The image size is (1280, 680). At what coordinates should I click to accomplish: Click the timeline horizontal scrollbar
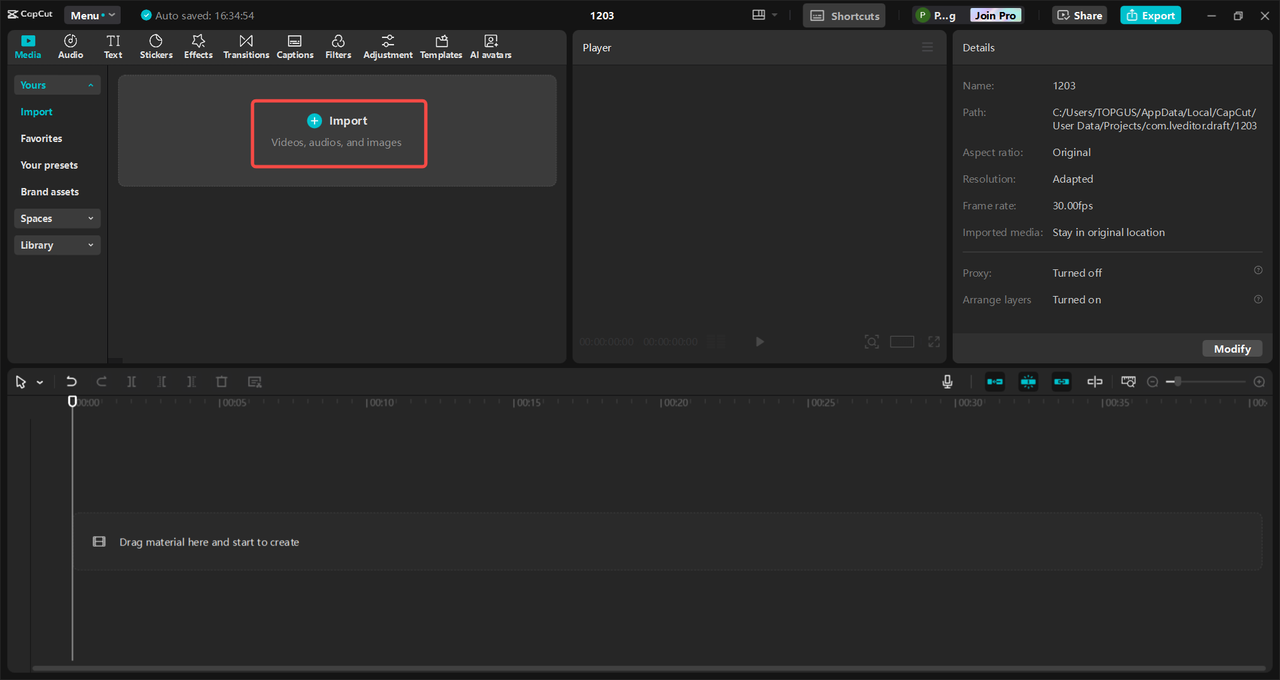coord(650,668)
